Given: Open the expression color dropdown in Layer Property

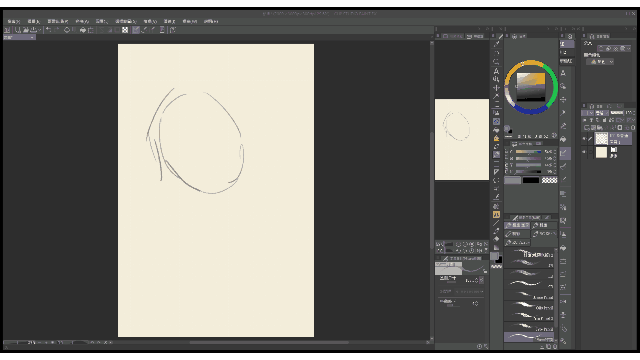Looking at the screenshot, I should pyautogui.click(x=600, y=62).
